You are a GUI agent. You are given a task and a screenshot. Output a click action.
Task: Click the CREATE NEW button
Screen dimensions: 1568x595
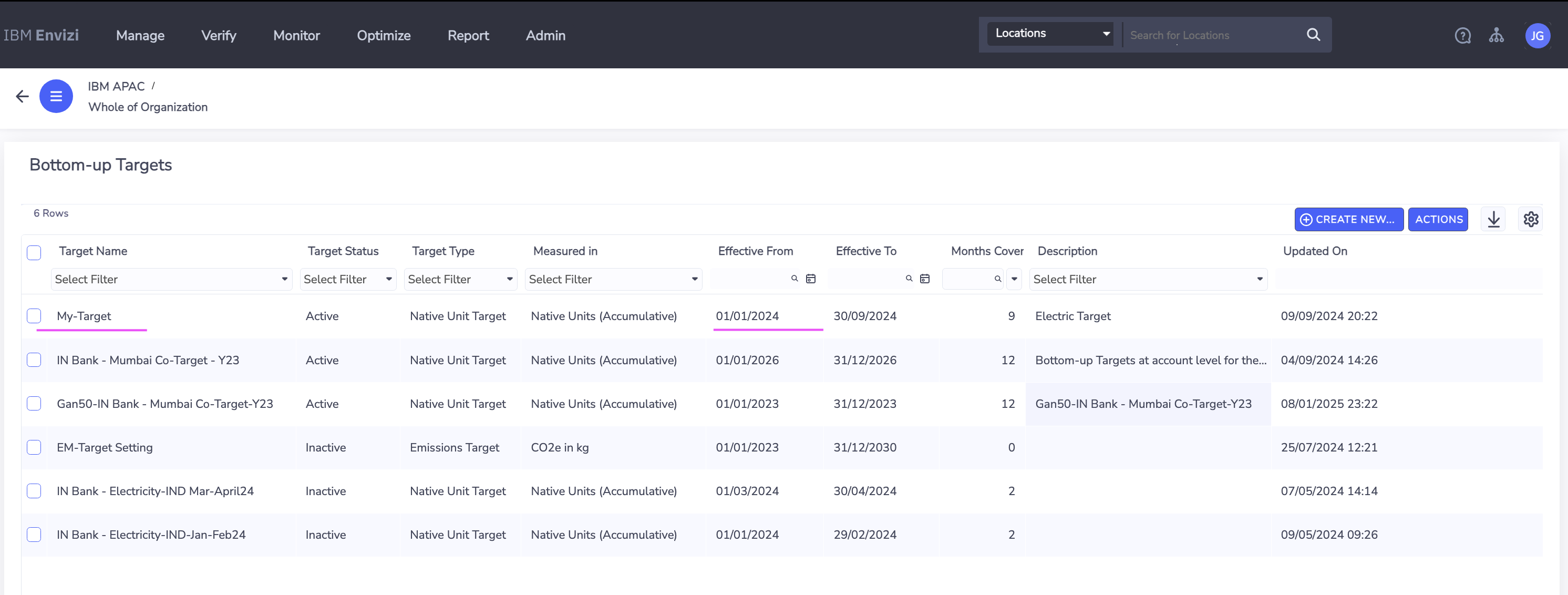point(1348,220)
